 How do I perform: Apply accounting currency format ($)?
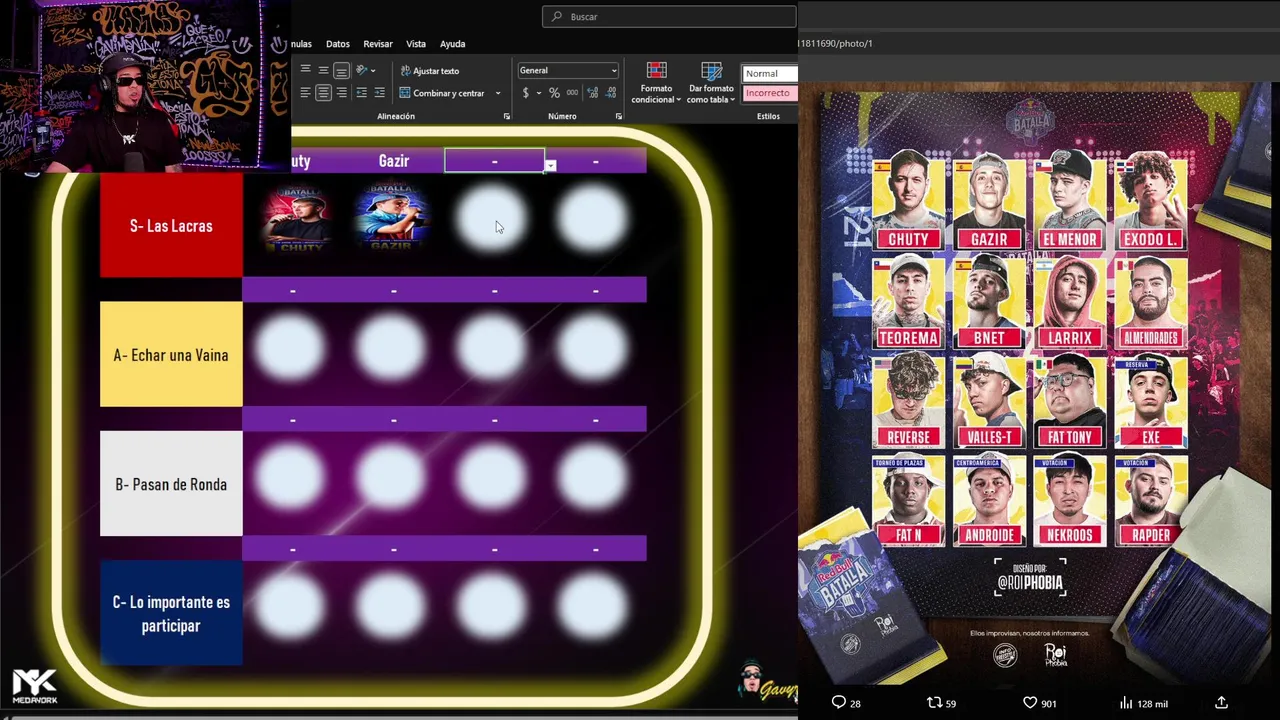click(526, 92)
